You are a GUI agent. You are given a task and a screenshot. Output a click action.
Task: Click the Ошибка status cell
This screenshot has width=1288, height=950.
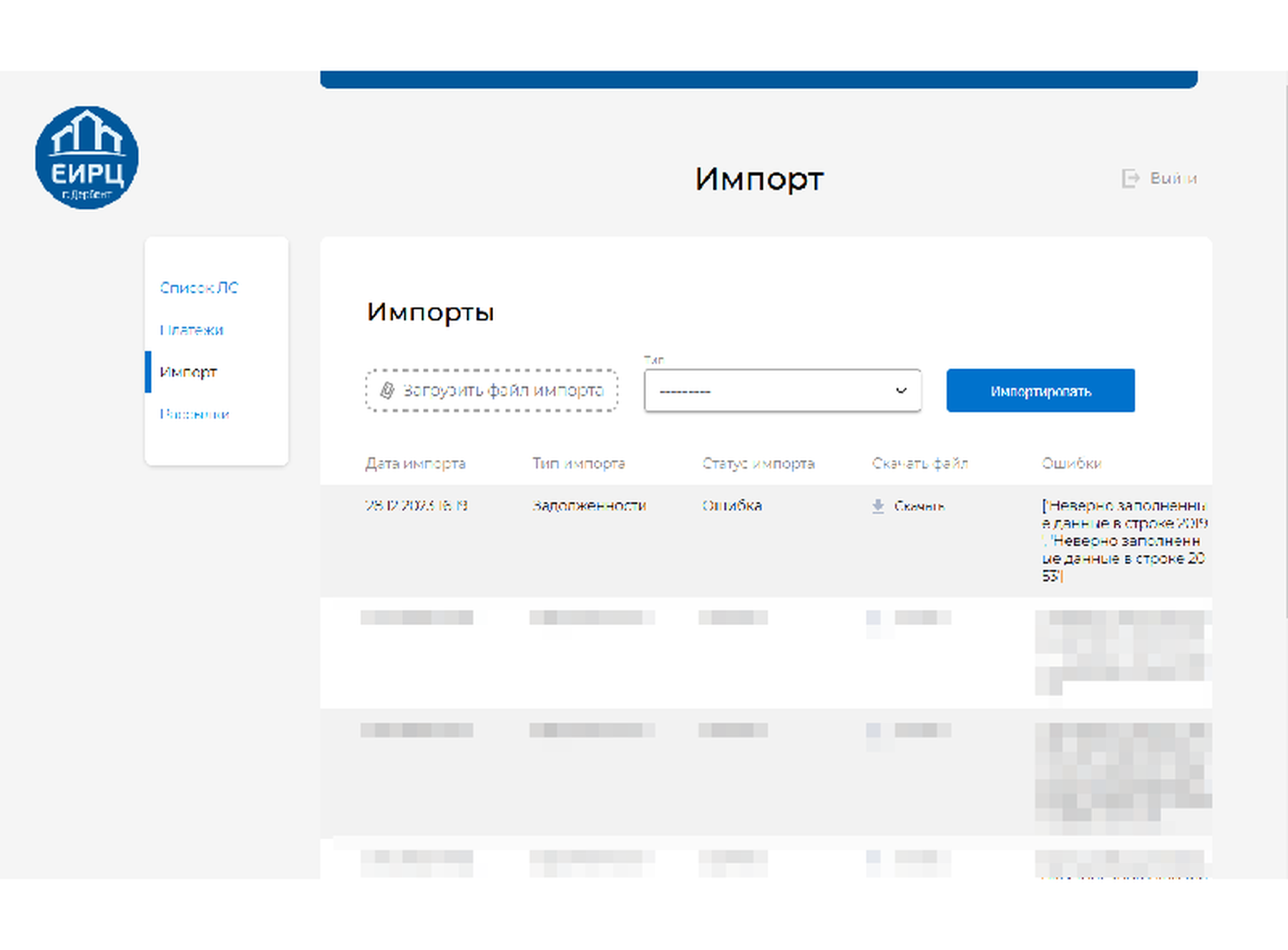tap(732, 506)
